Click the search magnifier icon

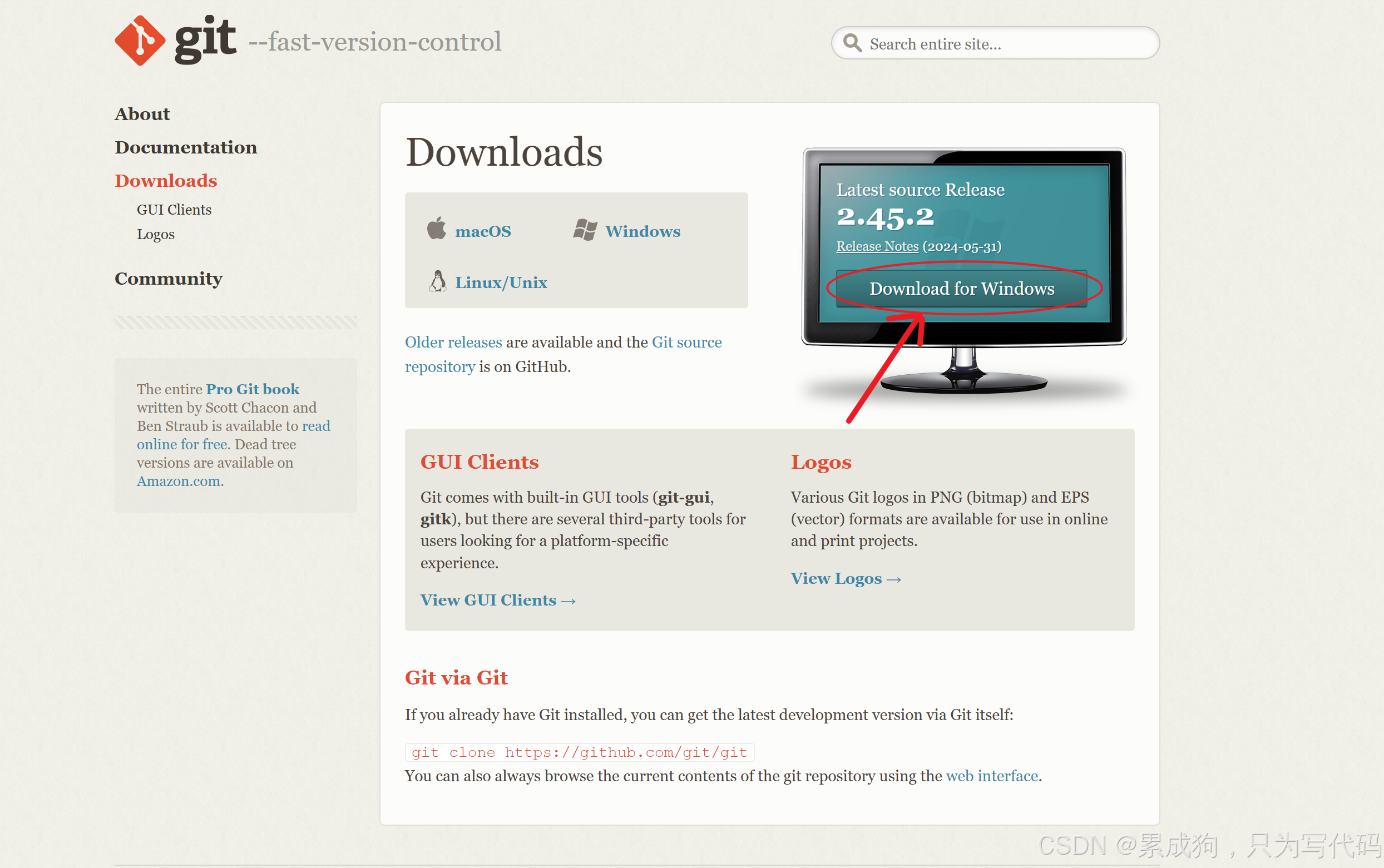852,43
